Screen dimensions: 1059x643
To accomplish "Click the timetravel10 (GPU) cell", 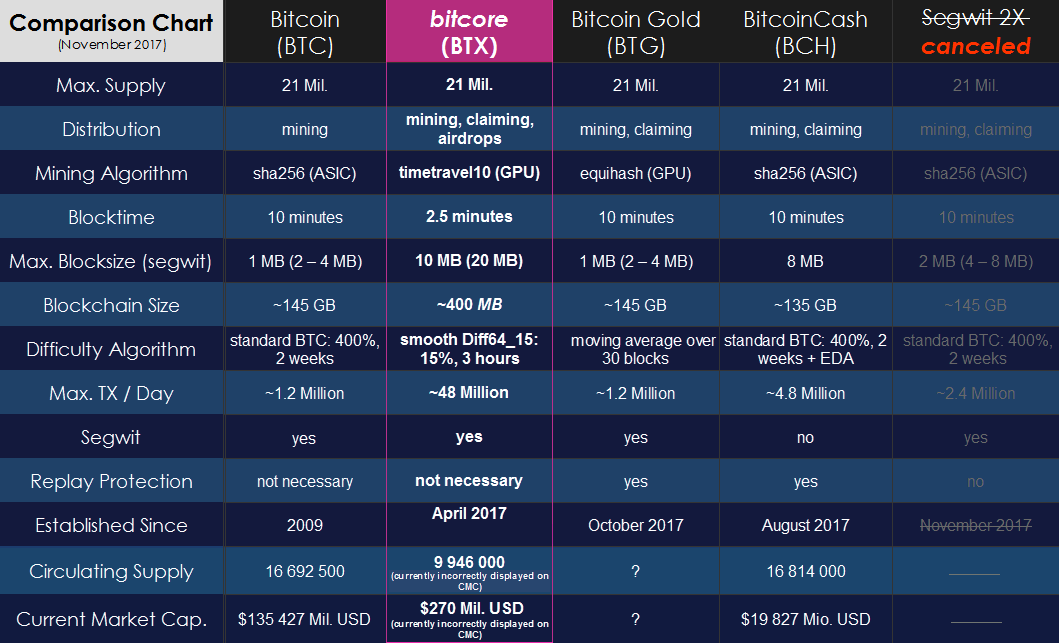I will click(469, 172).
